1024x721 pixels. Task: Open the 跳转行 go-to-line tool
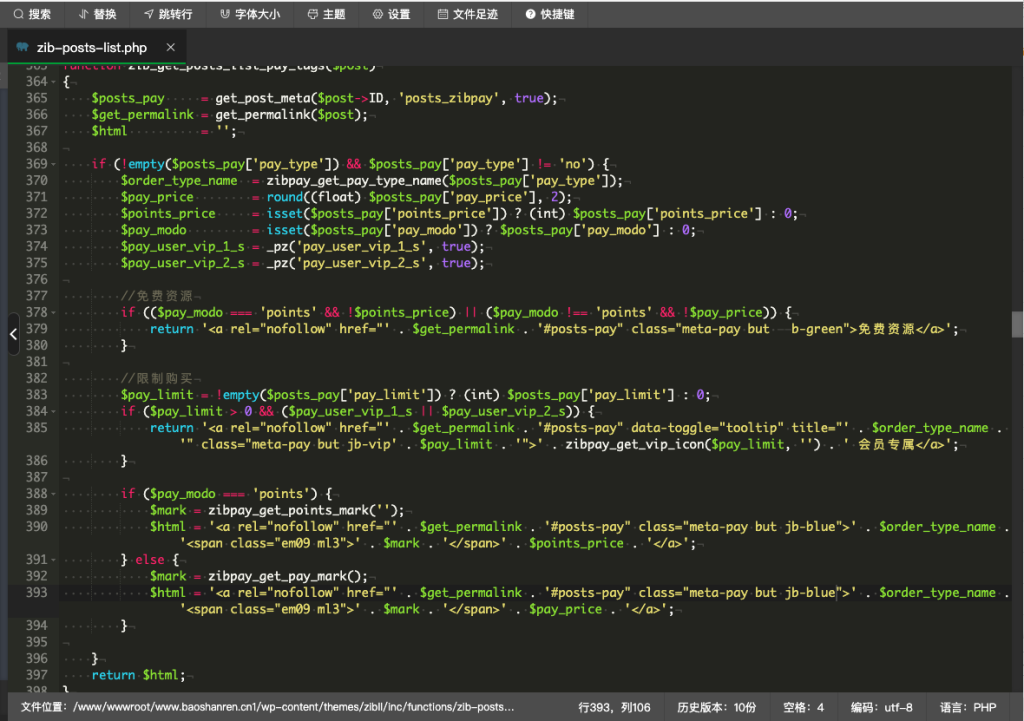point(168,14)
